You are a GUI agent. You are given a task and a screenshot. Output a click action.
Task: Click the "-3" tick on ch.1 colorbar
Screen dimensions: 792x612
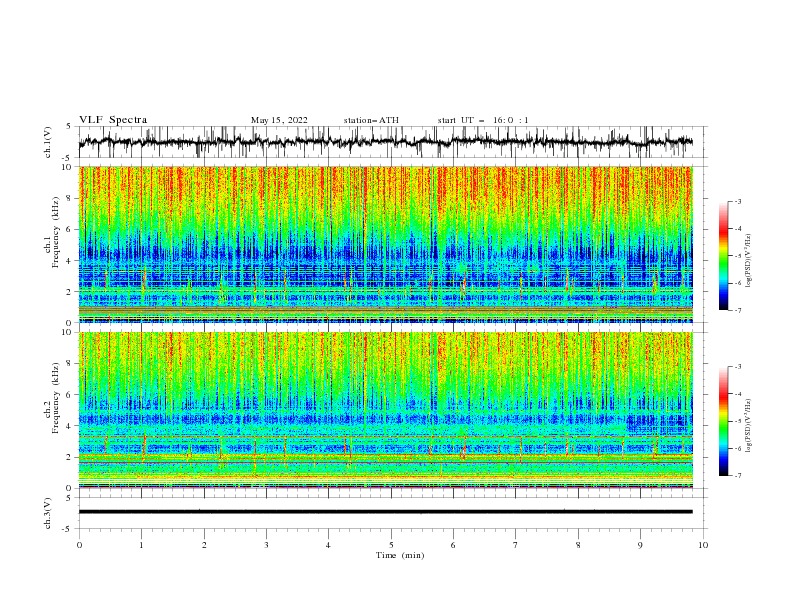point(737,202)
